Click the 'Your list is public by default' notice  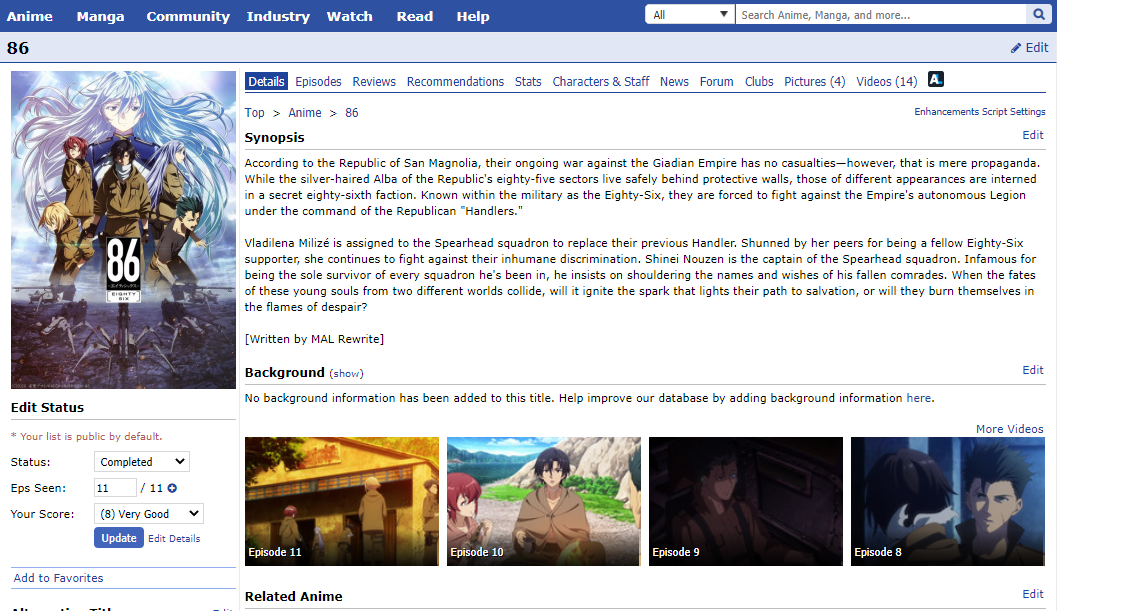tap(87, 436)
